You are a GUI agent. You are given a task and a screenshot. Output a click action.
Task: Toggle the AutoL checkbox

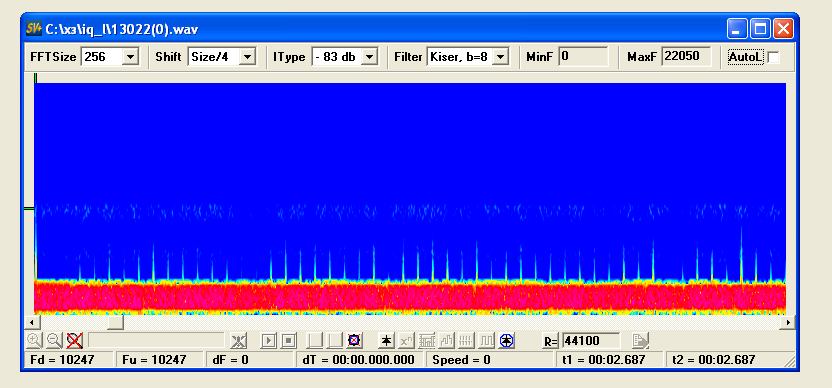(x=774, y=57)
